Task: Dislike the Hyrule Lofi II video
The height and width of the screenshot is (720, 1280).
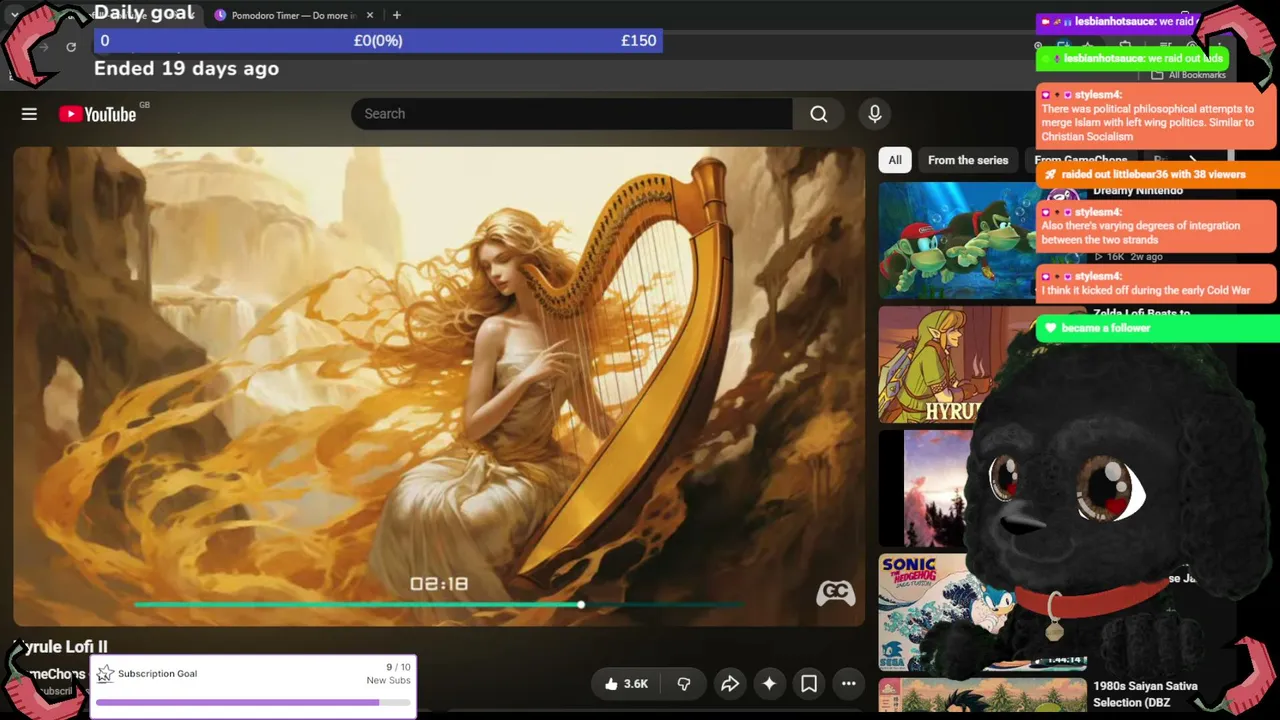Action: point(684,684)
